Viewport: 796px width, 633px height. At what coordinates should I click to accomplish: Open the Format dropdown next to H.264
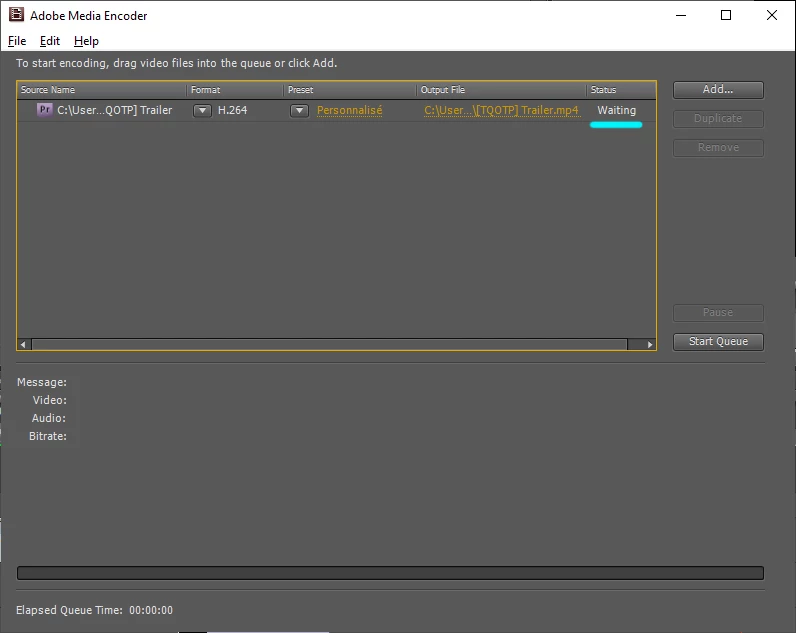[x=202, y=111]
